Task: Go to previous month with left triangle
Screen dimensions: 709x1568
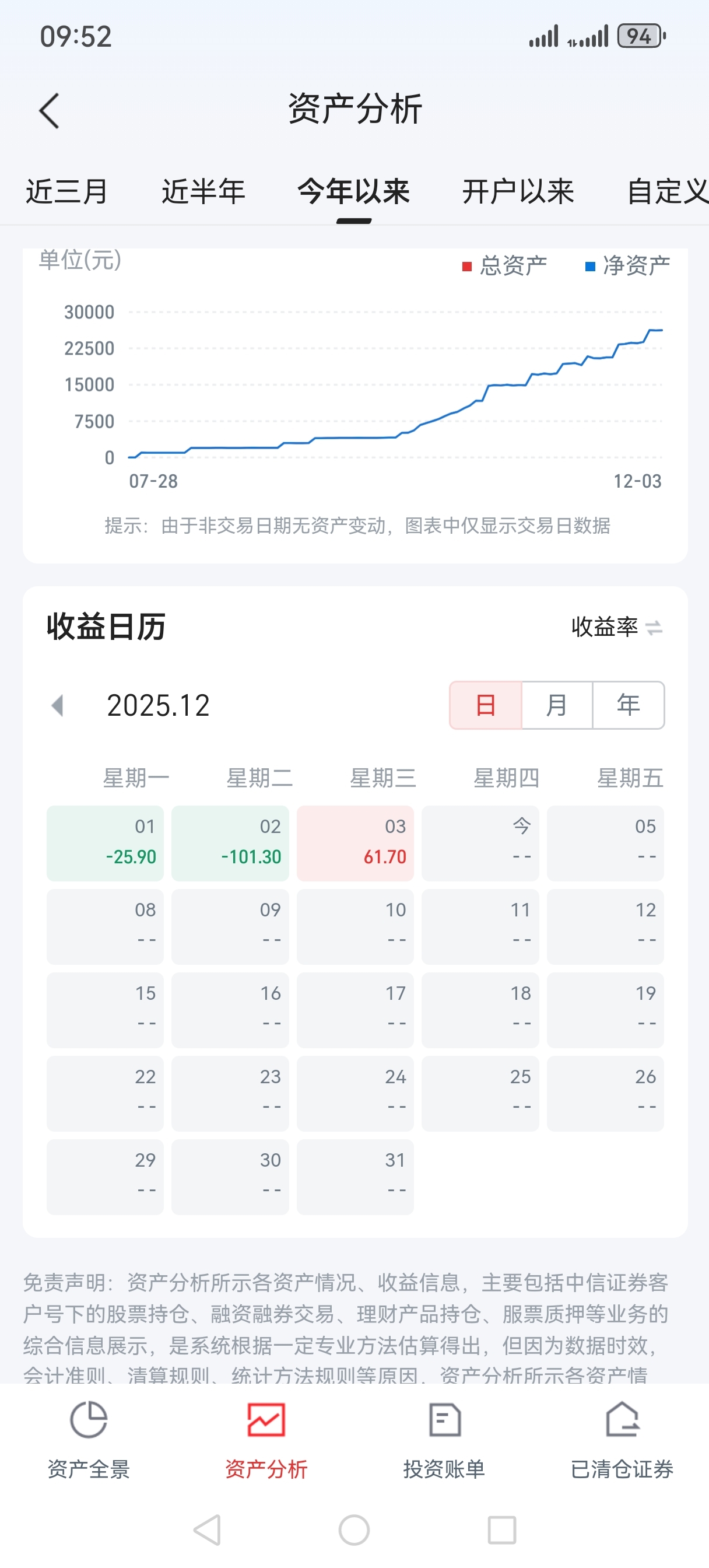Action: pos(58,705)
